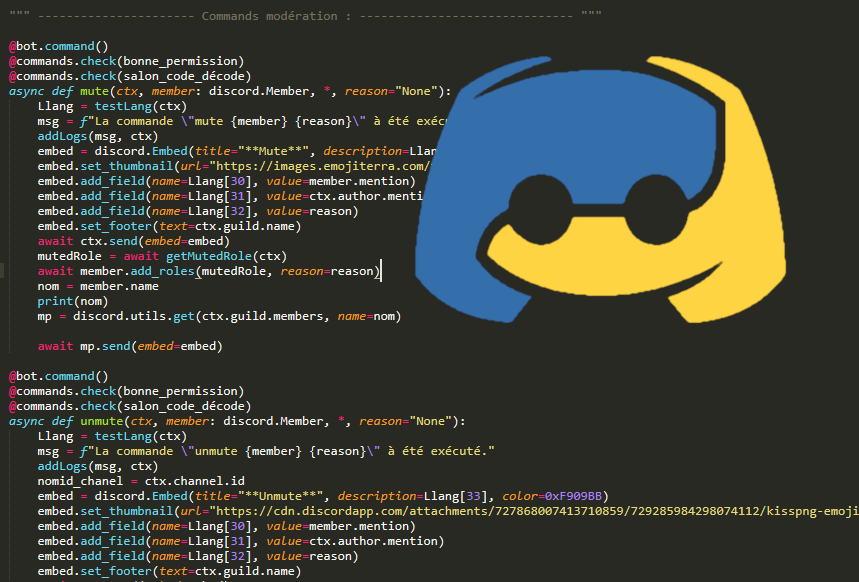859x582 pixels.
Task: Click "testLang(ctx)" inside the mute function
Action: point(141,106)
